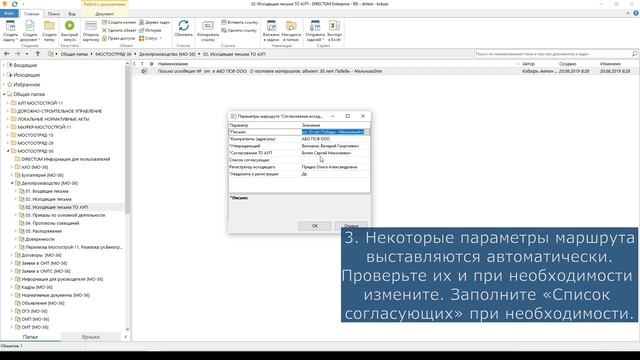Viewport: 640px width, 360px height.
Task: Switch to the Ярлыки bottom tab
Action: tap(91, 337)
